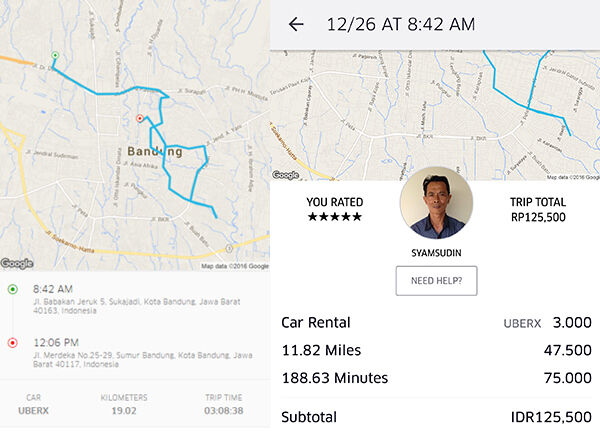Go back using the arrow icon

[296, 24]
